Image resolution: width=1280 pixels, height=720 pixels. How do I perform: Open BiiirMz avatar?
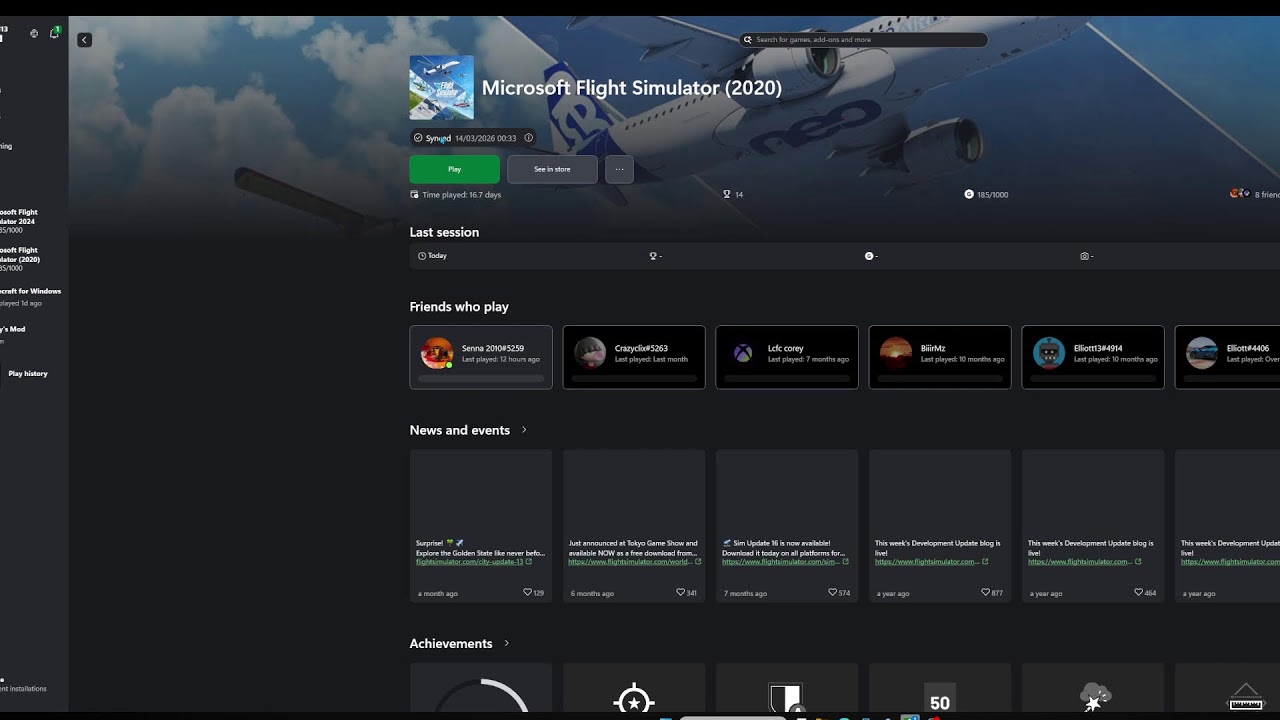pyautogui.click(x=896, y=353)
